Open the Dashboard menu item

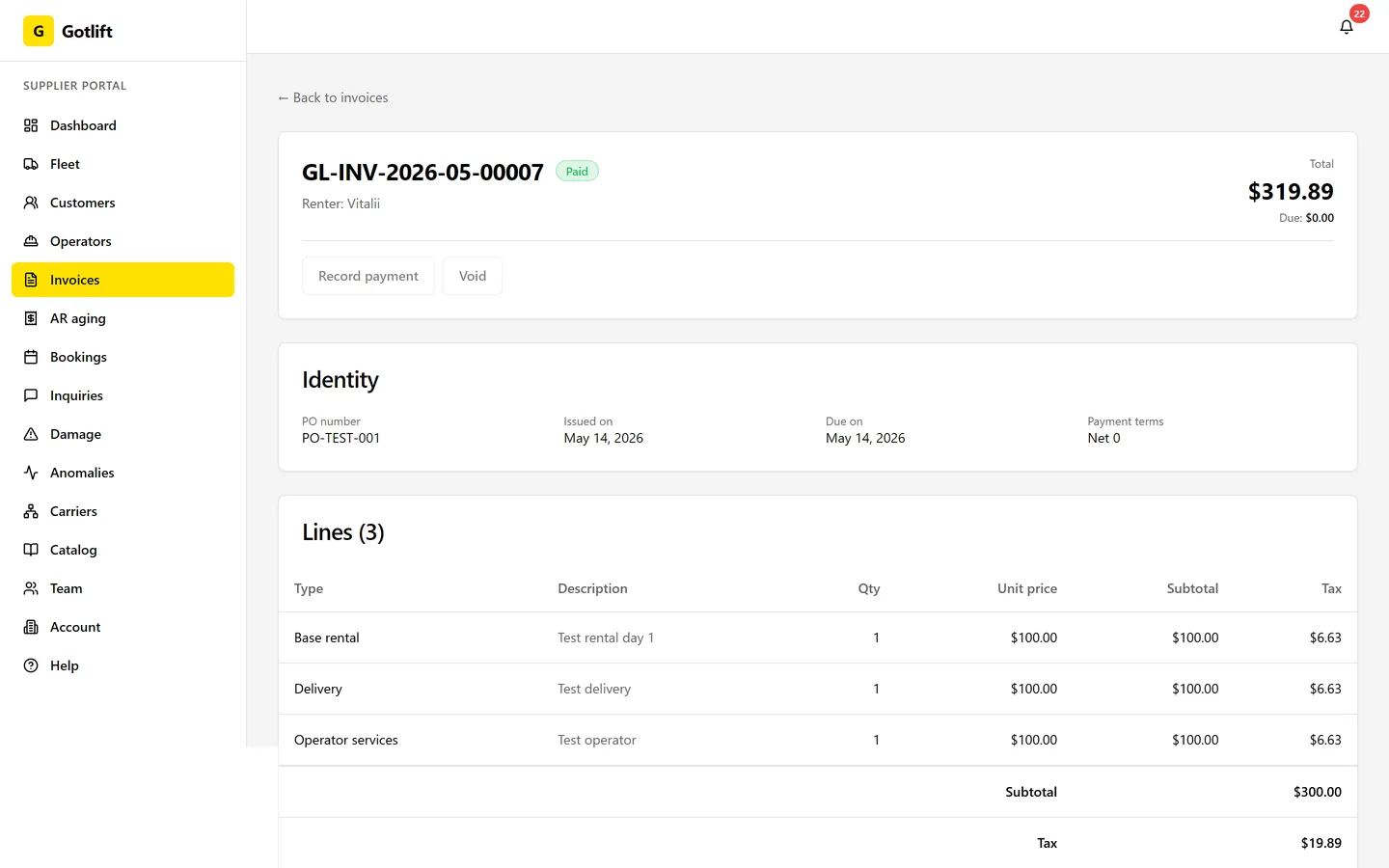123,125
